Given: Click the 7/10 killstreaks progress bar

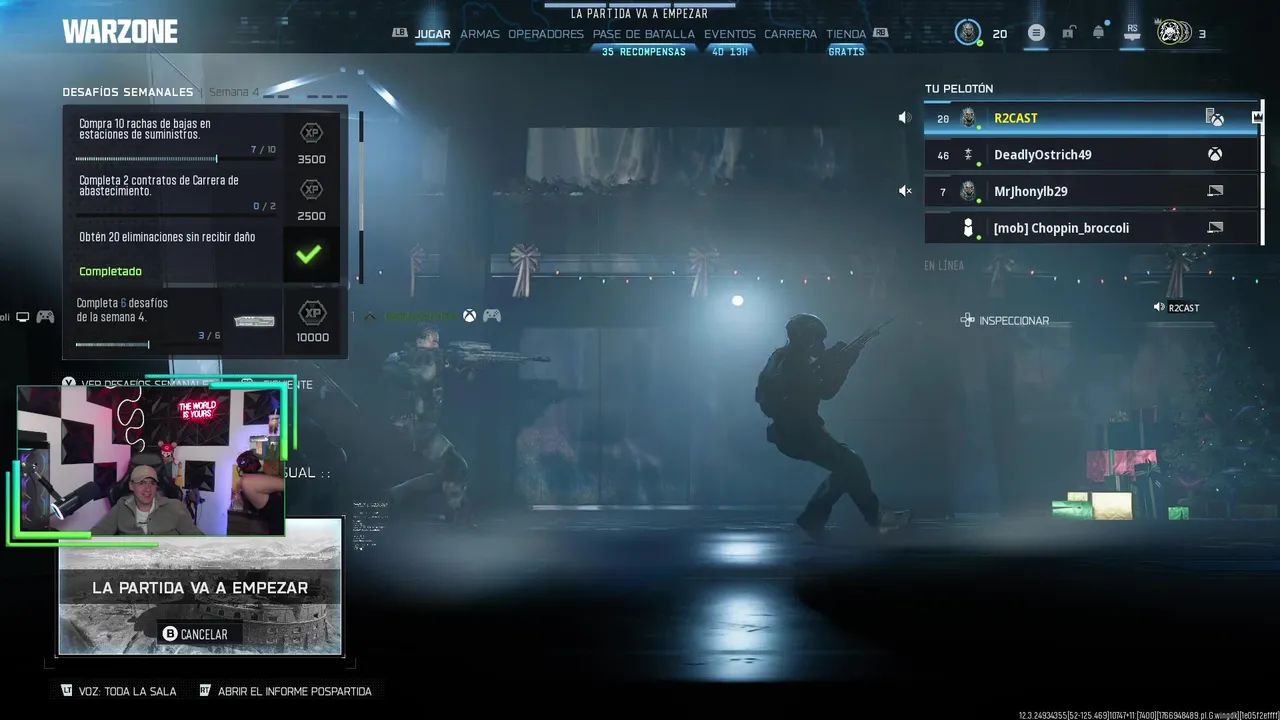Looking at the screenshot, I should [176, 158].
